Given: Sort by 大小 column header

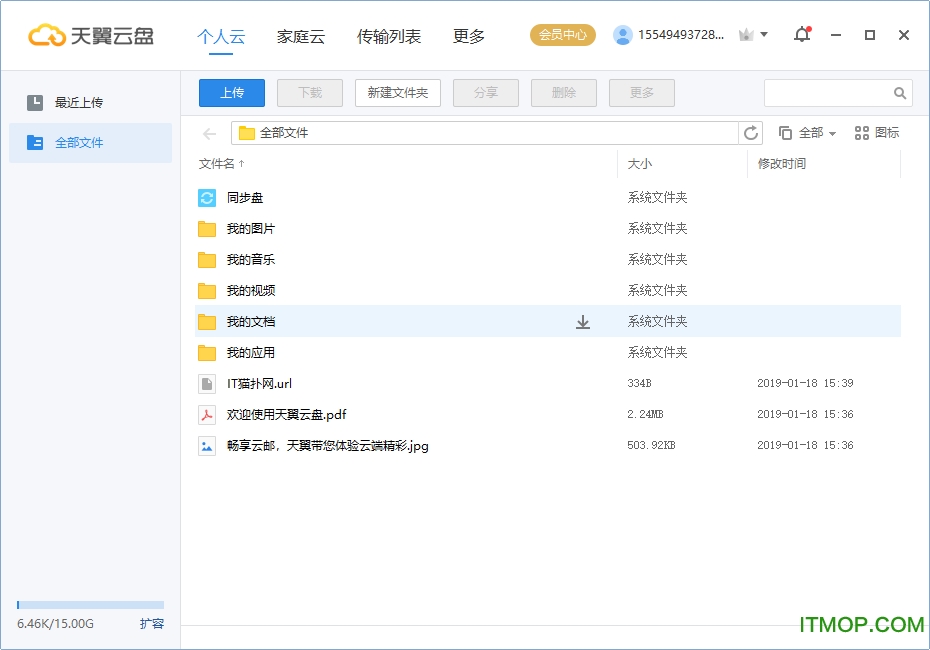Looking at the screenshot, I should point(639,164).
